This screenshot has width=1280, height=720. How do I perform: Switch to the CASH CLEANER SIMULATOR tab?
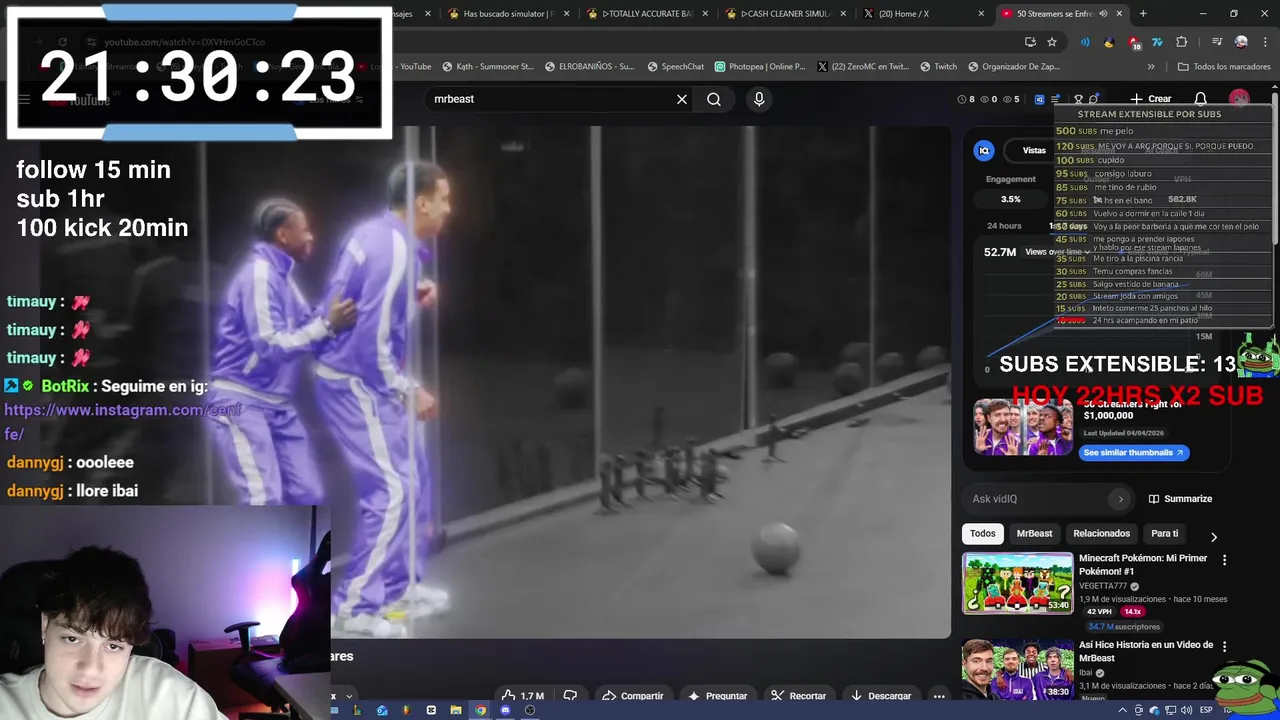pyautogui.click(x=787, y=14)
